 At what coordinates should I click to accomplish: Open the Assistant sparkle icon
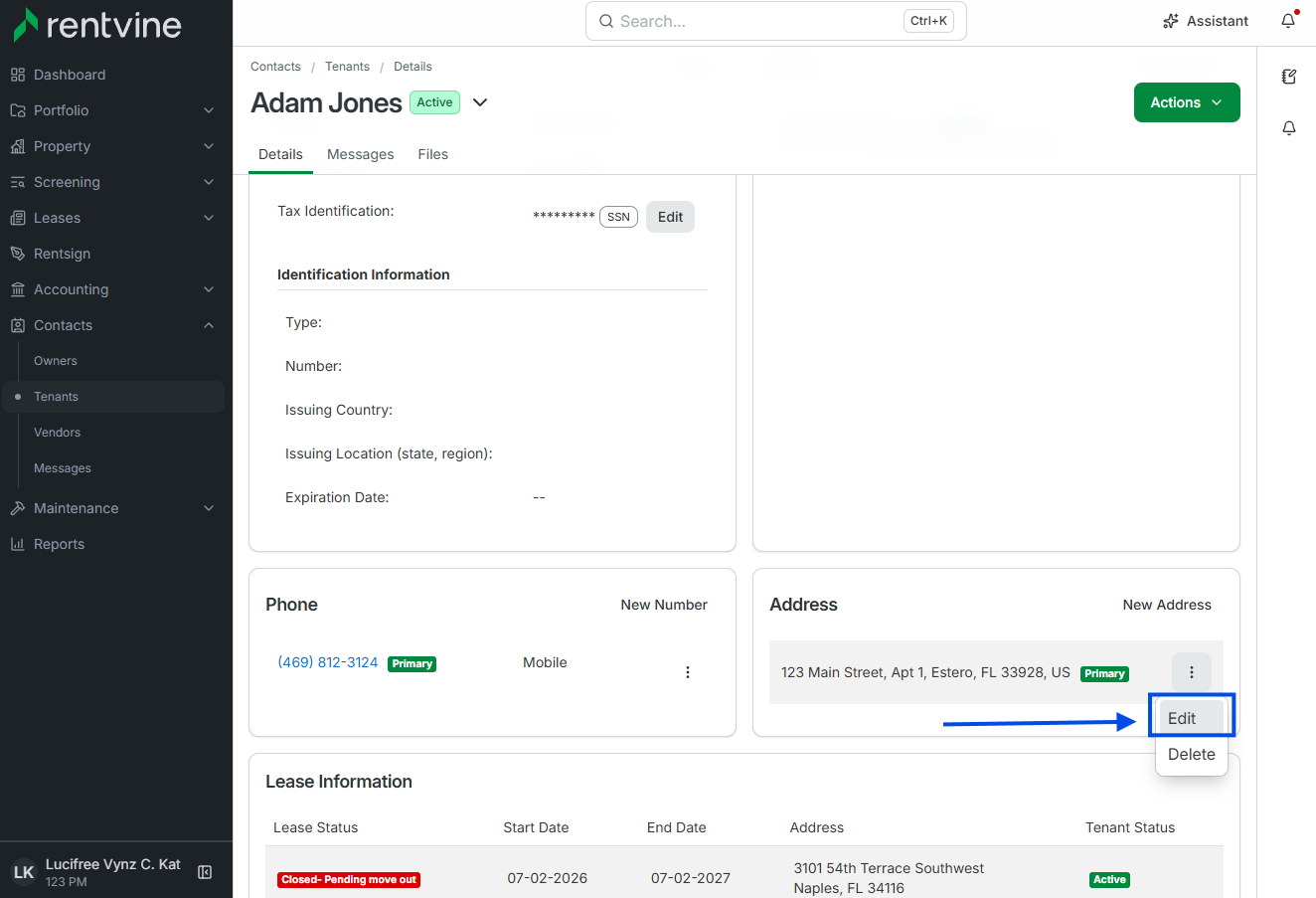[1171, 21]
